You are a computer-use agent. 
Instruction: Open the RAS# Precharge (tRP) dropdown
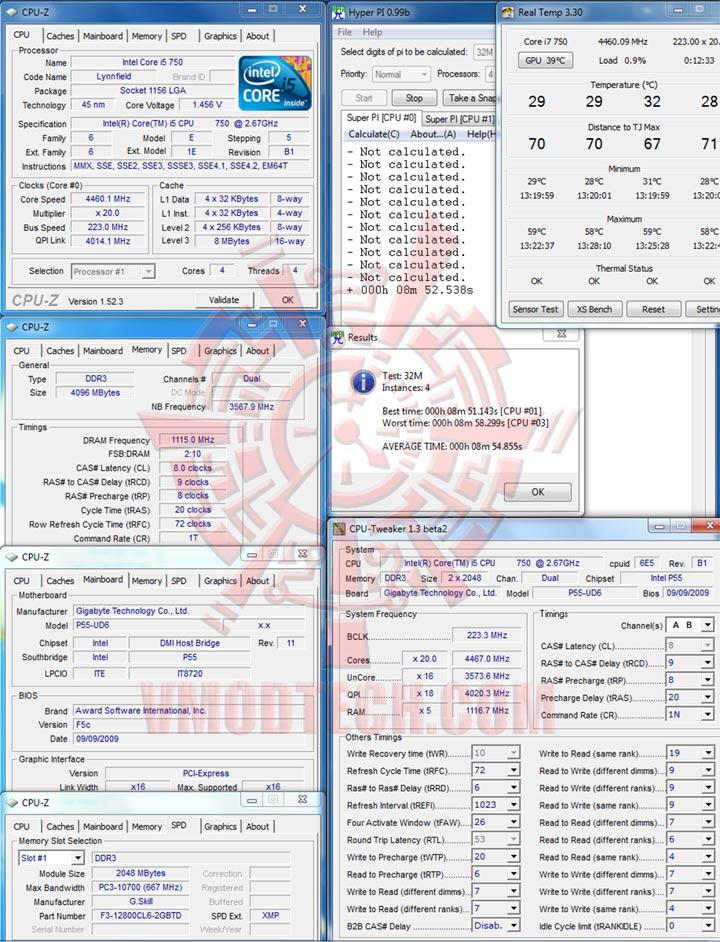click(x=690, y=680)
